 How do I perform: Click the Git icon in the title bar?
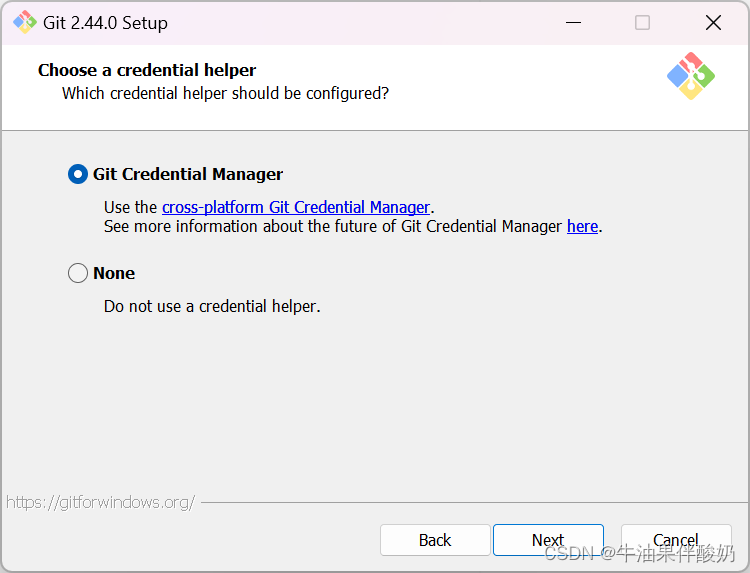24,22
